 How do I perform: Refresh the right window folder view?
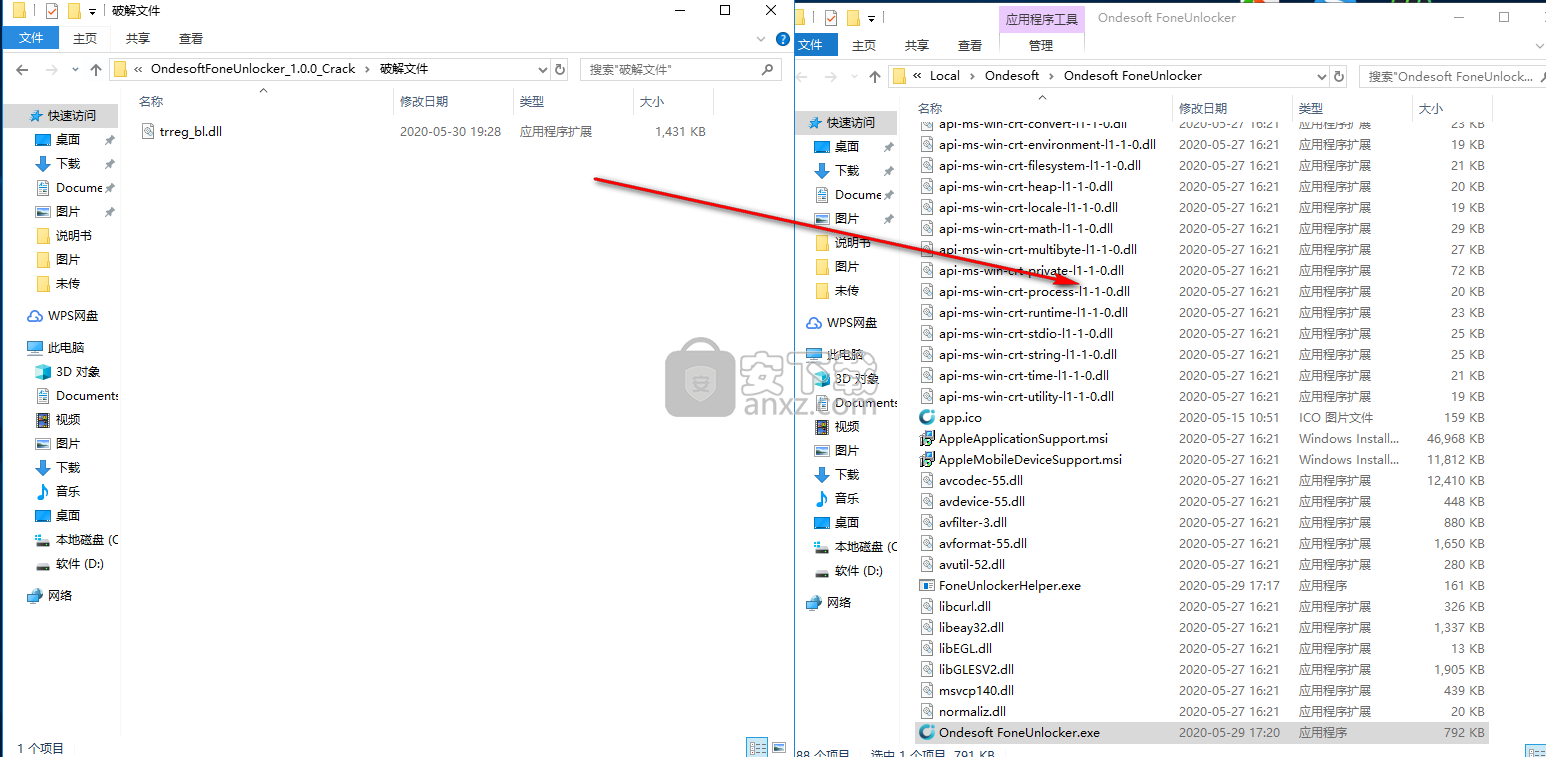pos(1340,76)
